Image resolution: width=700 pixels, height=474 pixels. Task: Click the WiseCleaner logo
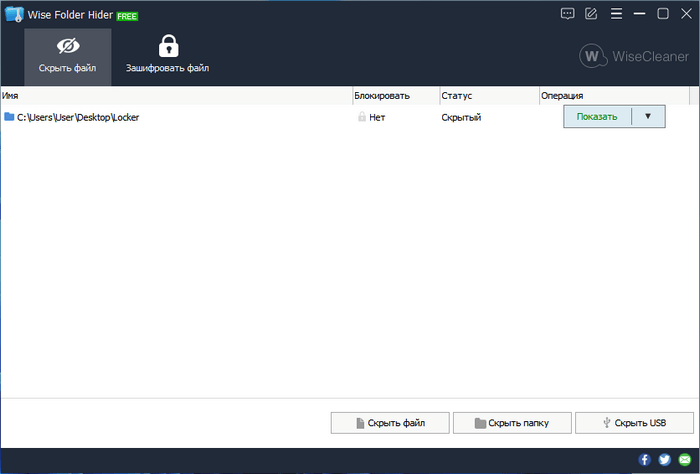pyautogui.click(x=634, y=56)
